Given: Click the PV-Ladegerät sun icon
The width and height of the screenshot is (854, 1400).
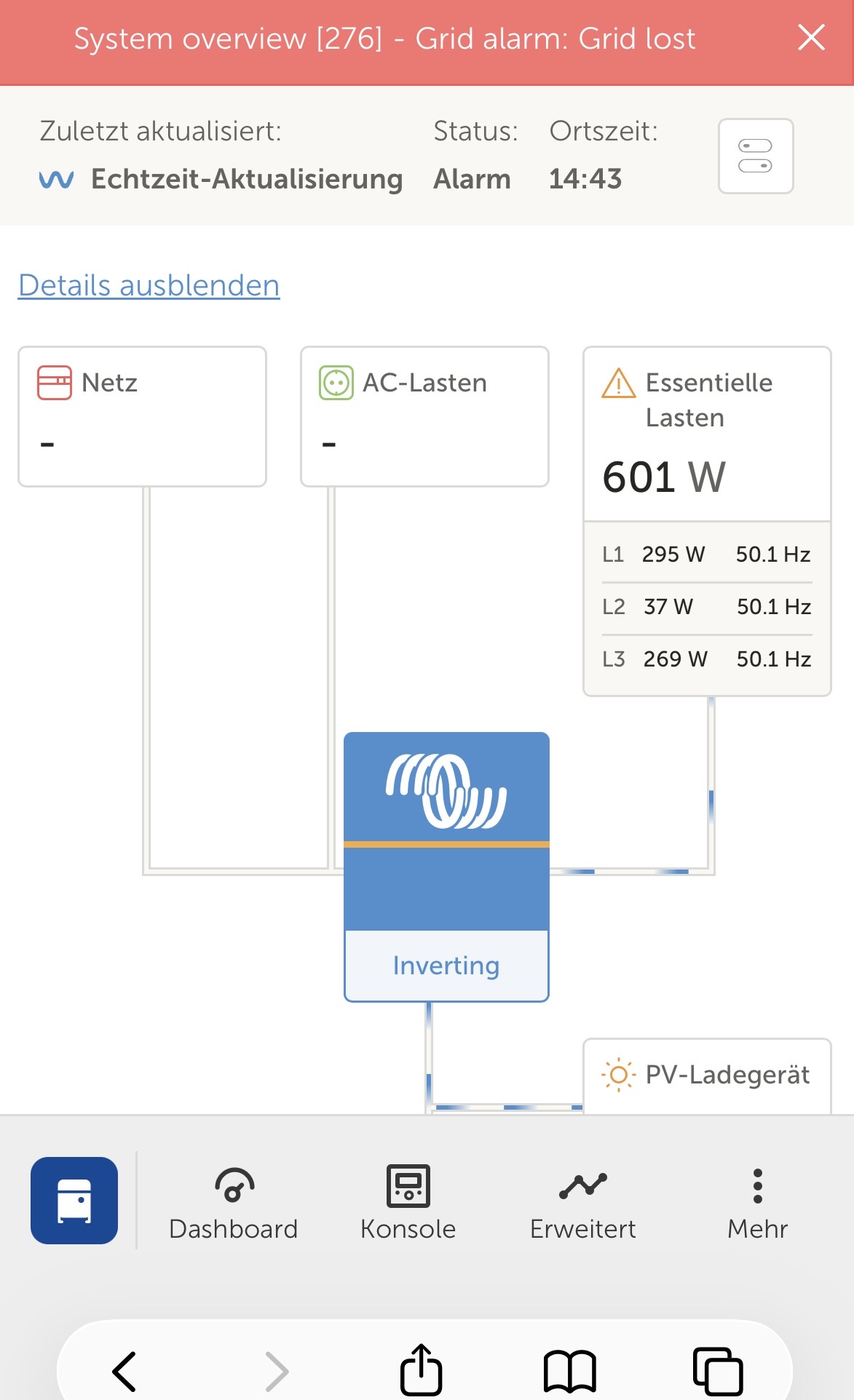Looking at the screenshot, I should coord(618,1075).
